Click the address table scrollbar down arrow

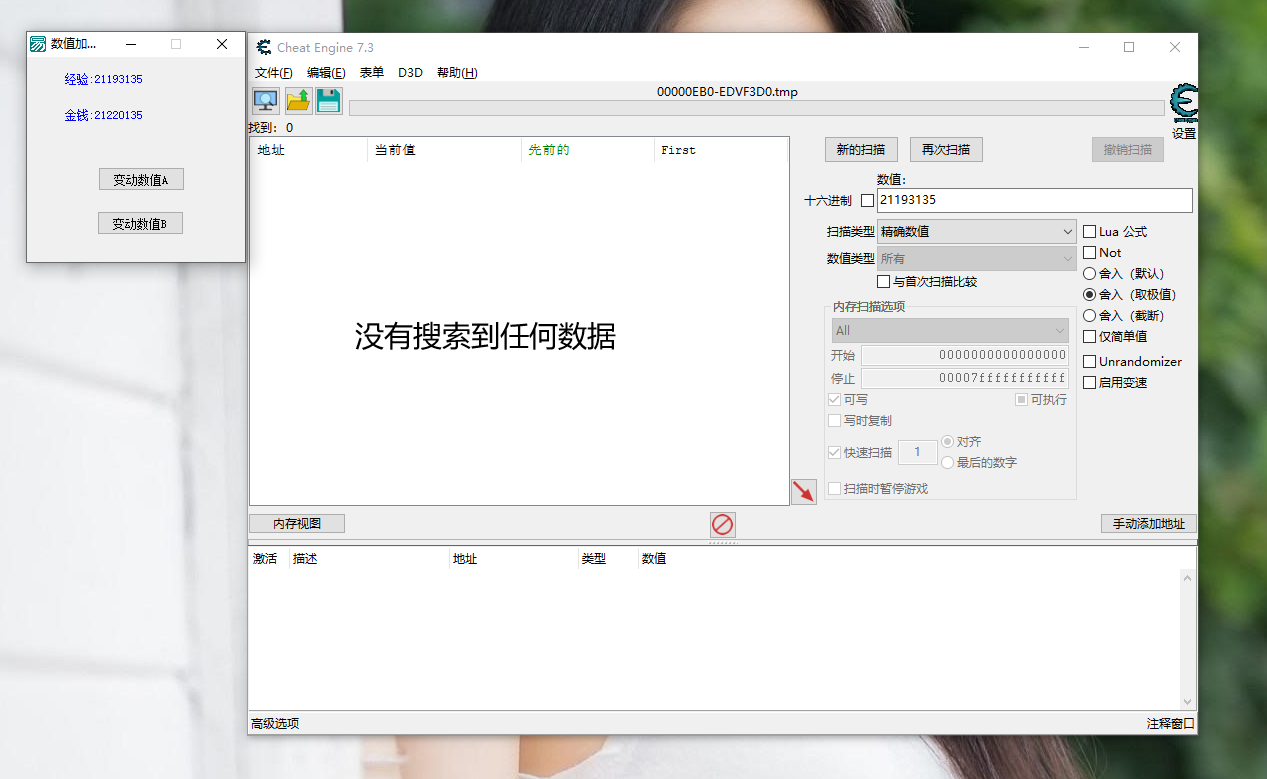click(x=1188, y=701)
